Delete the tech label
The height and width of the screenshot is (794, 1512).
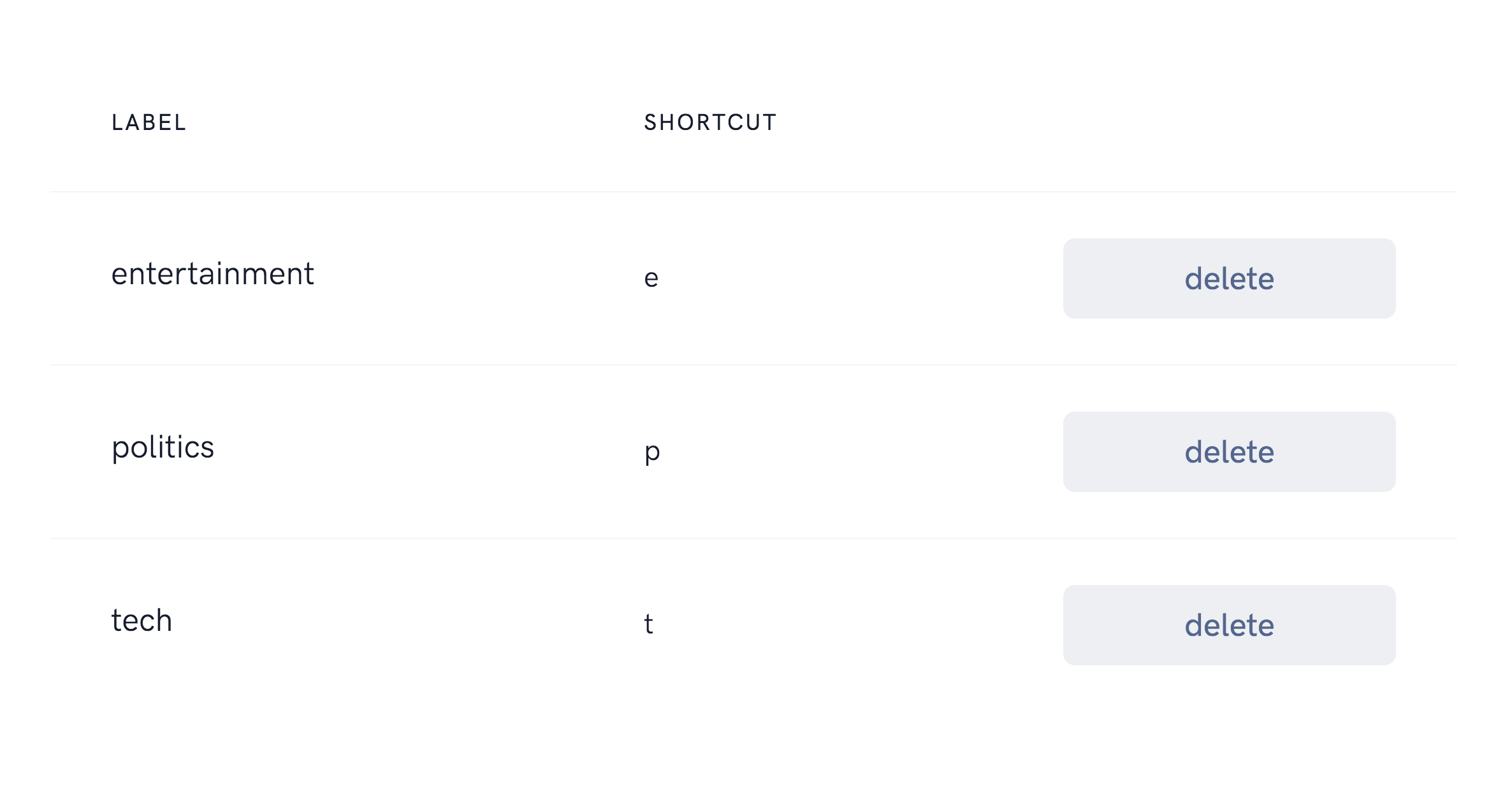tap(1229, 625)
